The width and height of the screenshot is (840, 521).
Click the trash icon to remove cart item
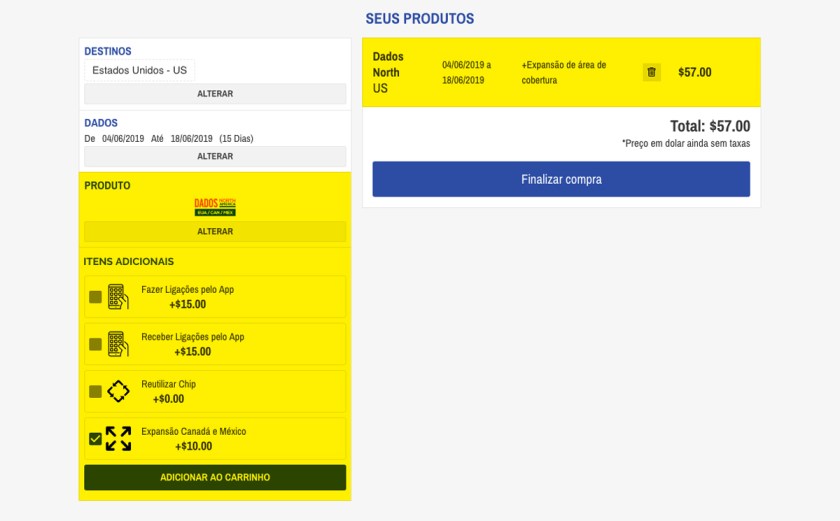[651, 72]
